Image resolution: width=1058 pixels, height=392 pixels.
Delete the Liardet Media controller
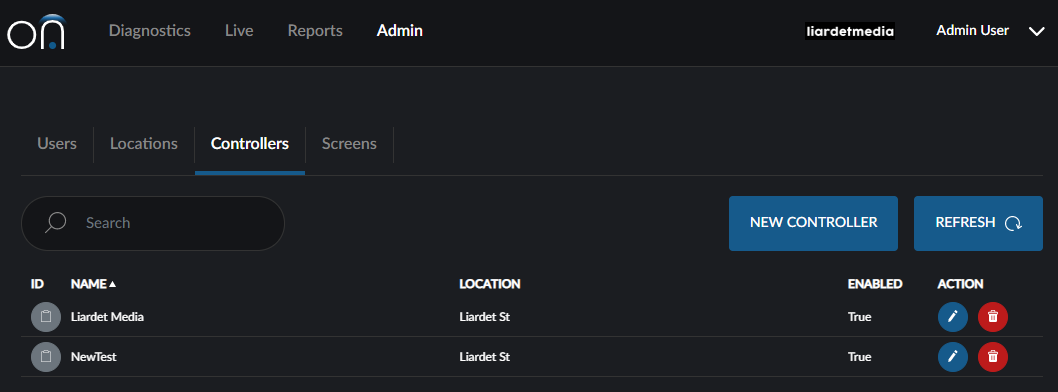coord(993,316)
